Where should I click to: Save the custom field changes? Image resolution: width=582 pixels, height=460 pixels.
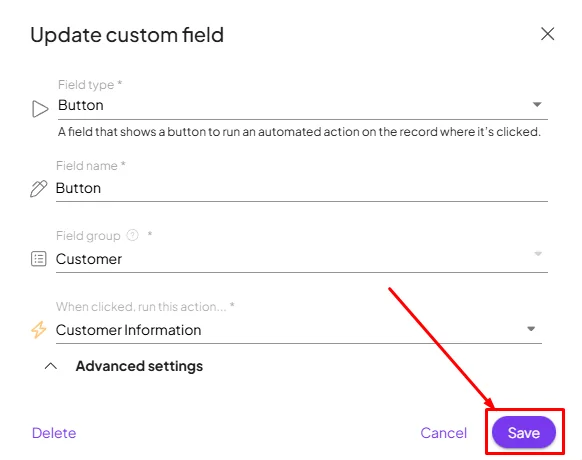[x=524, y=433]
